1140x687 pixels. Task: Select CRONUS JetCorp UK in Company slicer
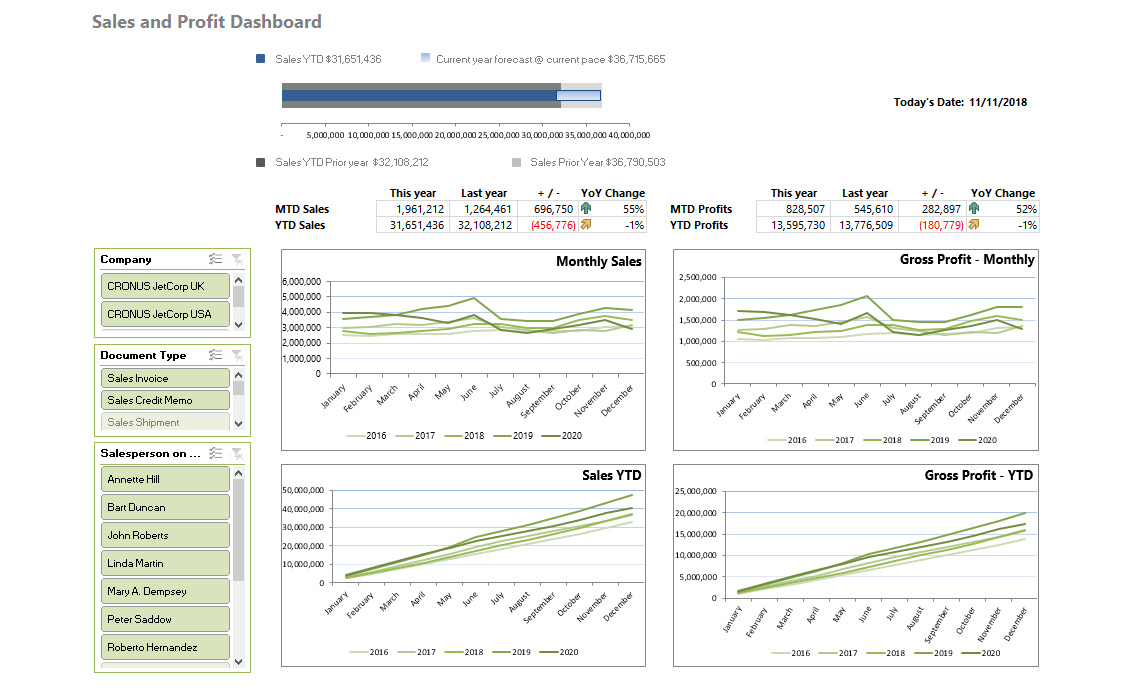[165, 286]
